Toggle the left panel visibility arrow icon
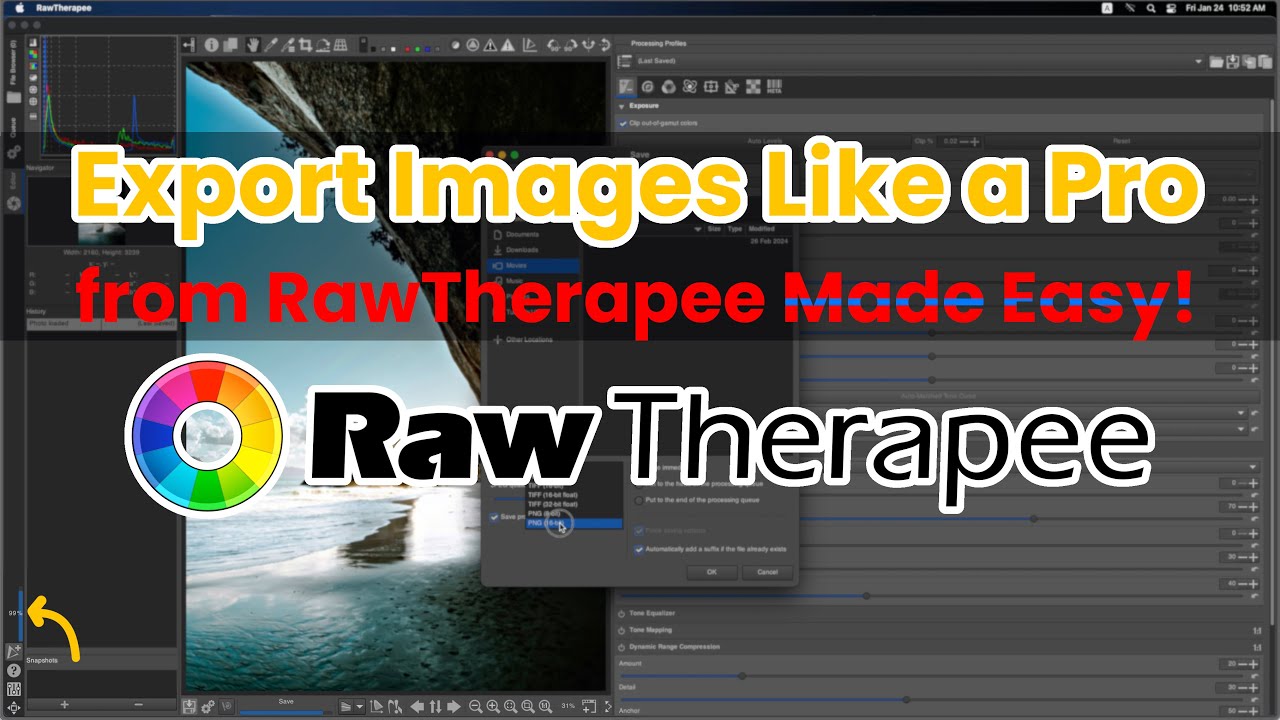 point(189,44)
